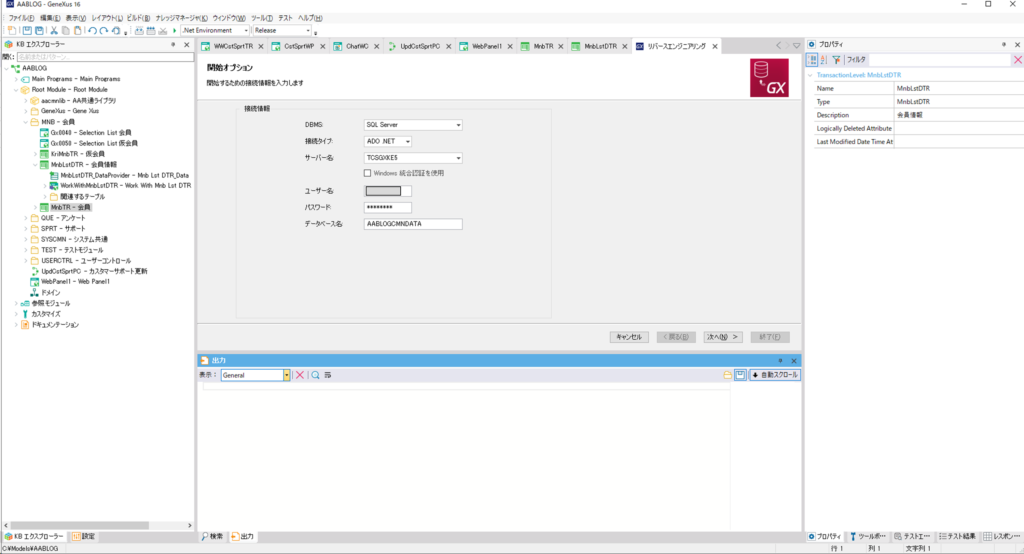Switch to the 設定 tab in the left panel
Viewport: 1024px width, 554px height.
coord(84,536)
